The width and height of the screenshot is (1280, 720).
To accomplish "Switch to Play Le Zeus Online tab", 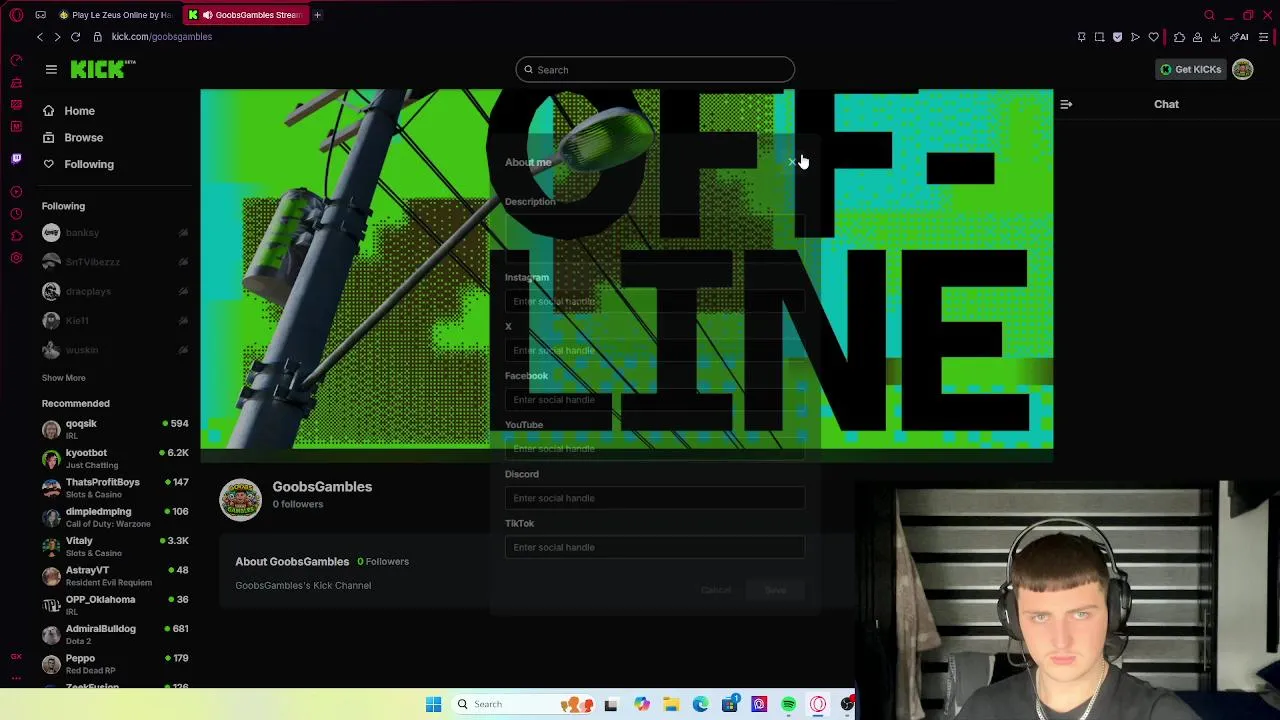I will click(x=115, y=15).
